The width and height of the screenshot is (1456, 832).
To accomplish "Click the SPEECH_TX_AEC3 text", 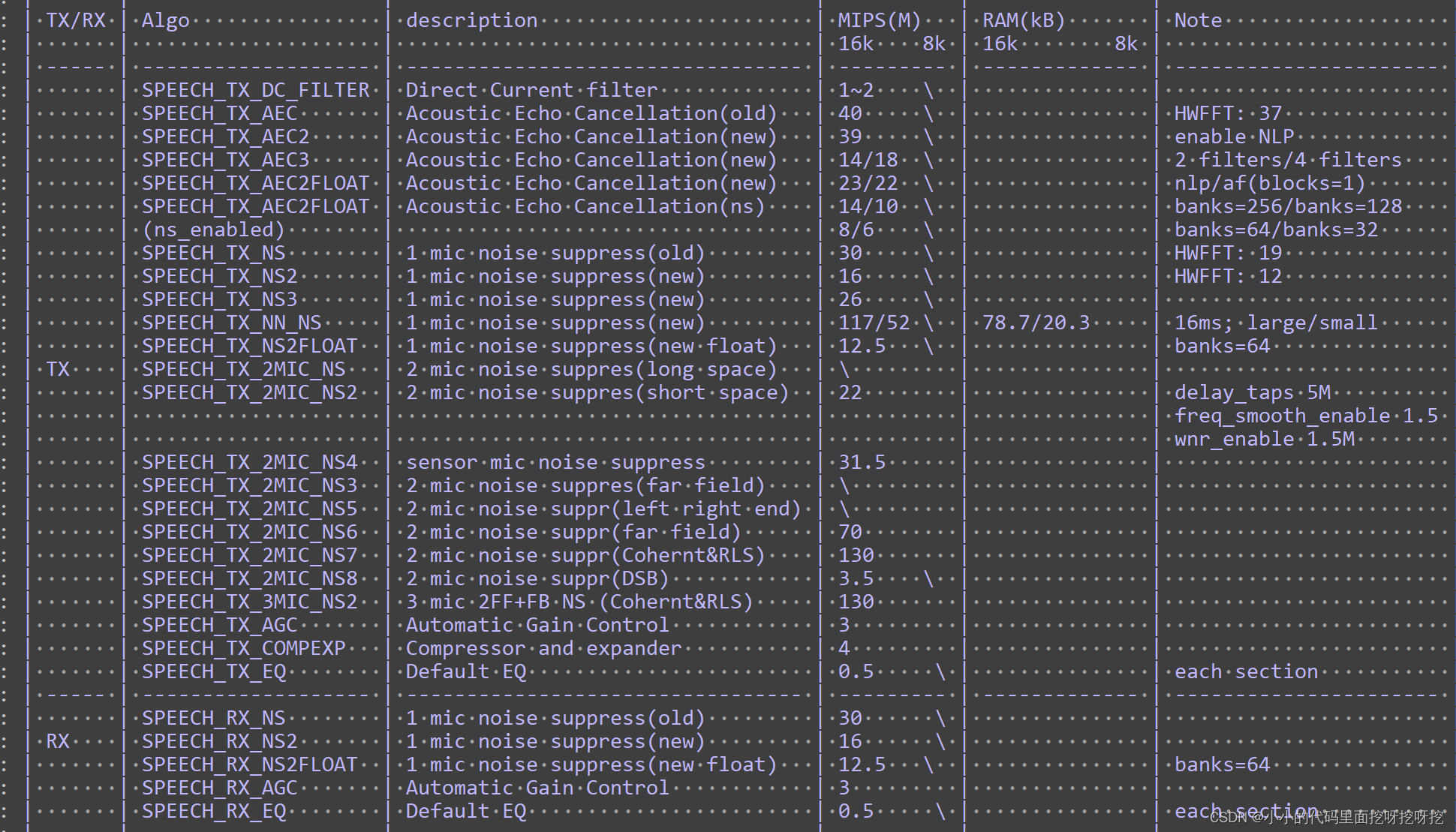I will click(225, 160).
